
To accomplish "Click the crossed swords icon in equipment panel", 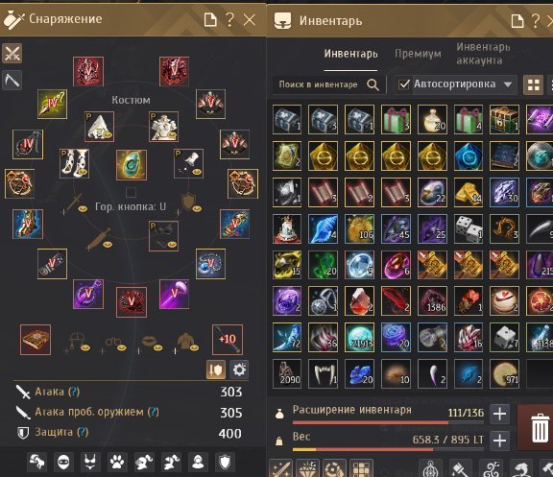I will click(12, 54).
